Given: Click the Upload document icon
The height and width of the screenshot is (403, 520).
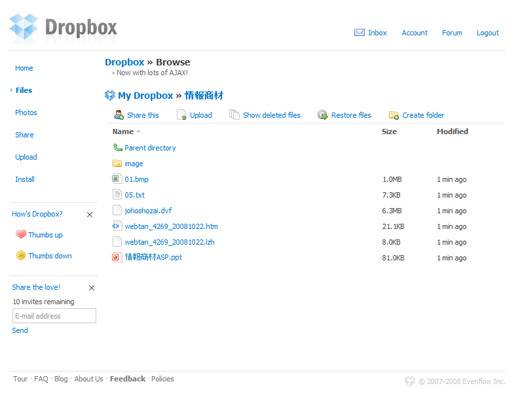Looking at the screenshot, I should pyautogui.click(x=181, y=115).
